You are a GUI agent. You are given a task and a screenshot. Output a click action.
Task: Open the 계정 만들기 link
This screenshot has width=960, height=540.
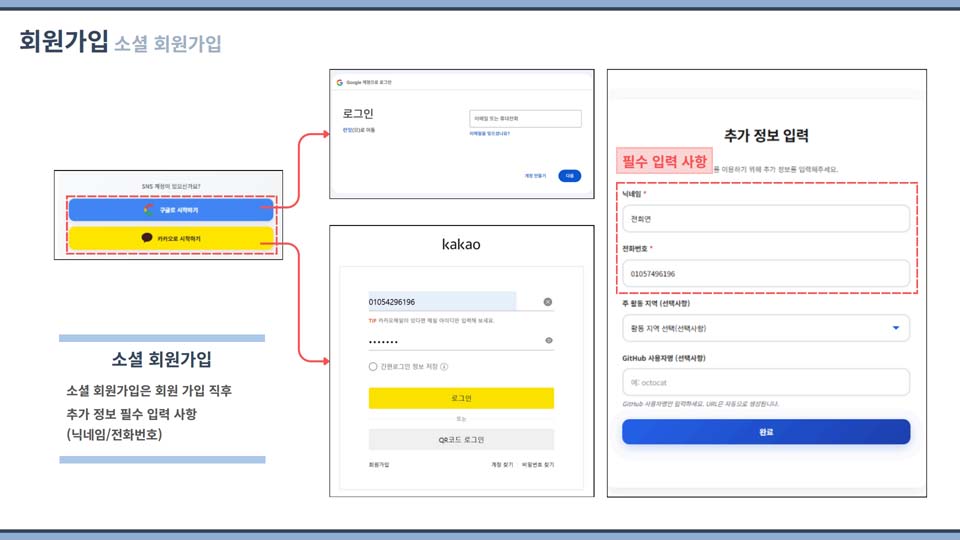tap(535, 176)
